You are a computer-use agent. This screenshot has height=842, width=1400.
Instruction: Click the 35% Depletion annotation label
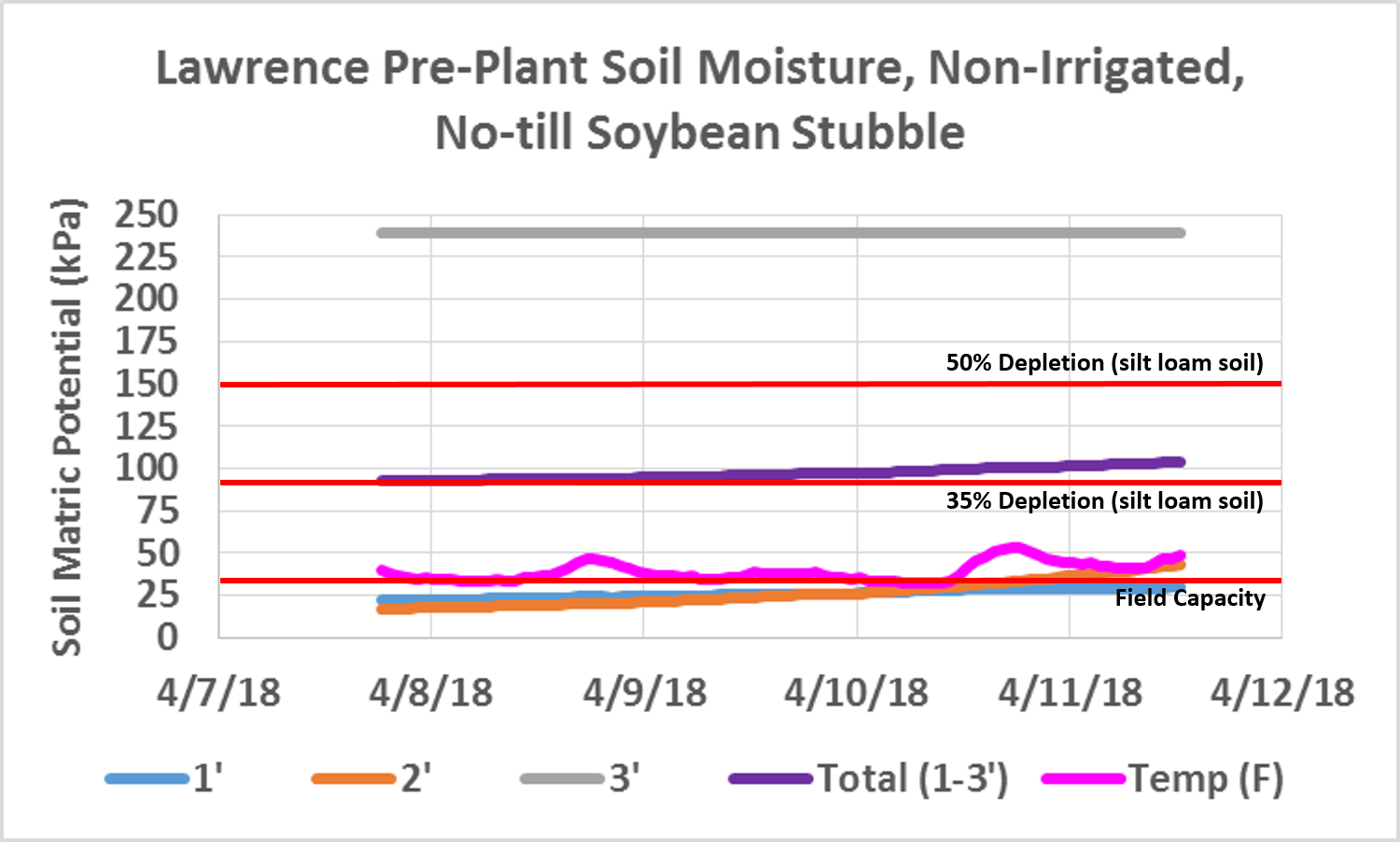(x=1104, y=501)
